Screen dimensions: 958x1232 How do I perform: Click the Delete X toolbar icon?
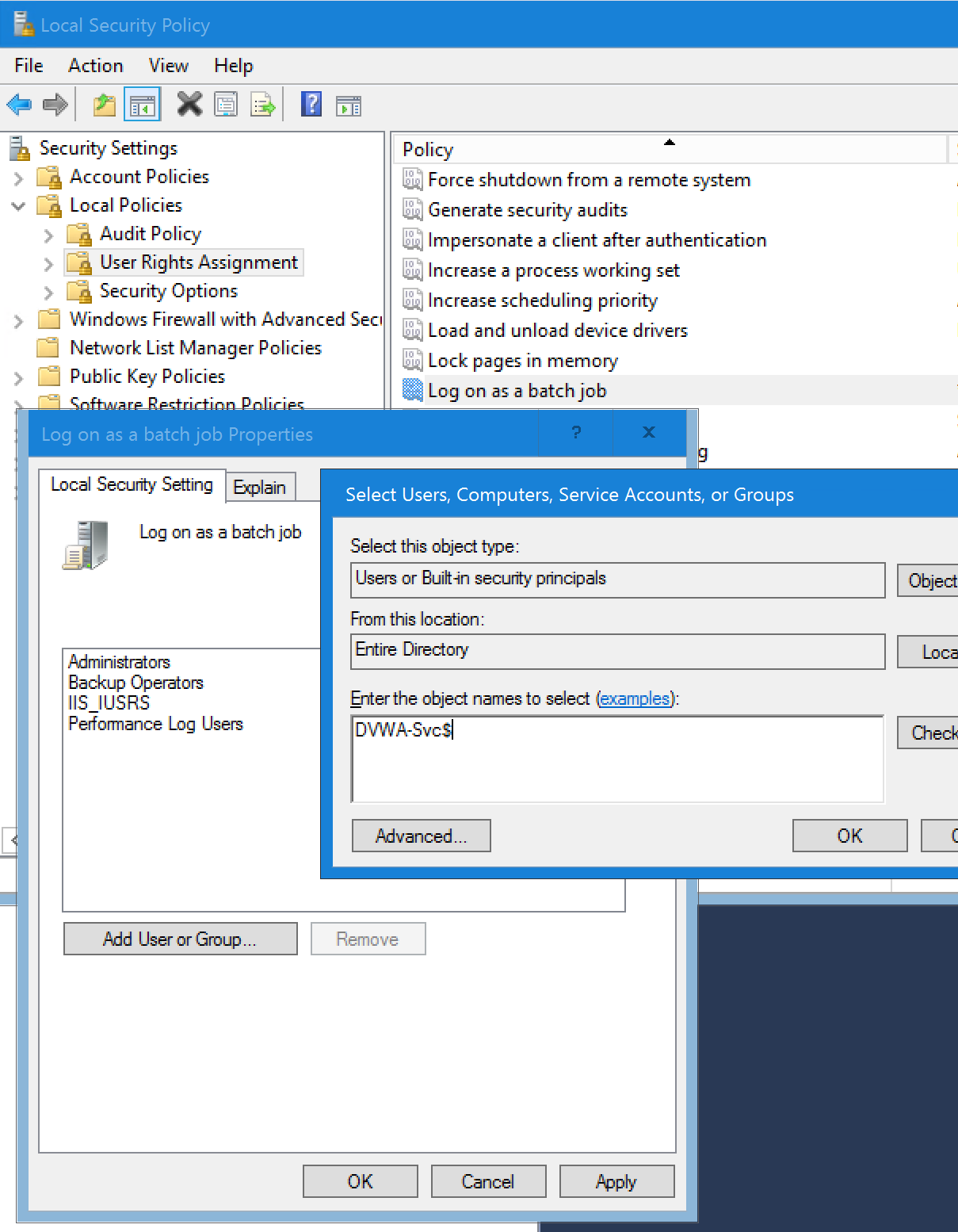click(189, 104)
